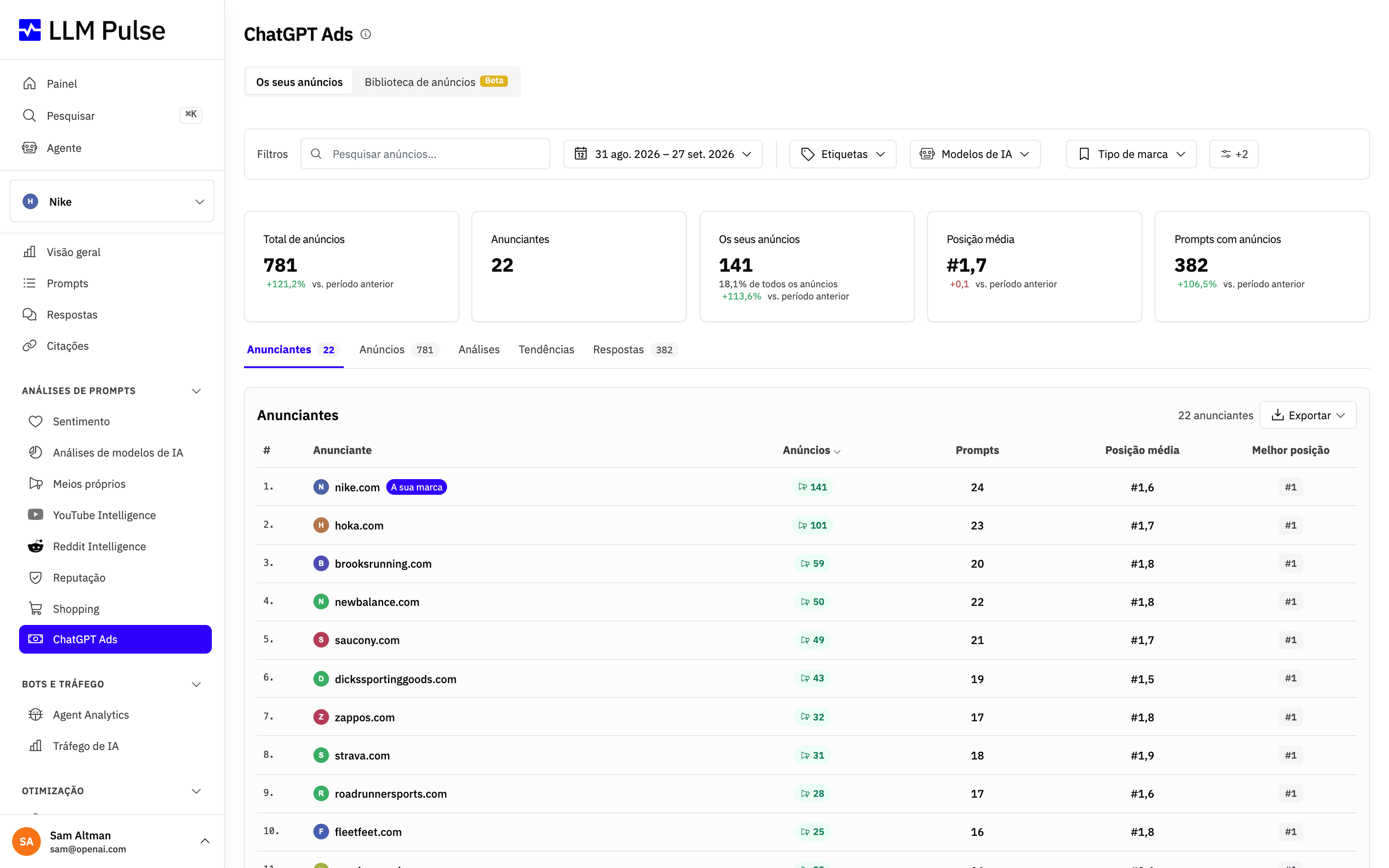Open the Prompts list icon
This screenshot has width=1389, height=868.
tap(29, 283)
